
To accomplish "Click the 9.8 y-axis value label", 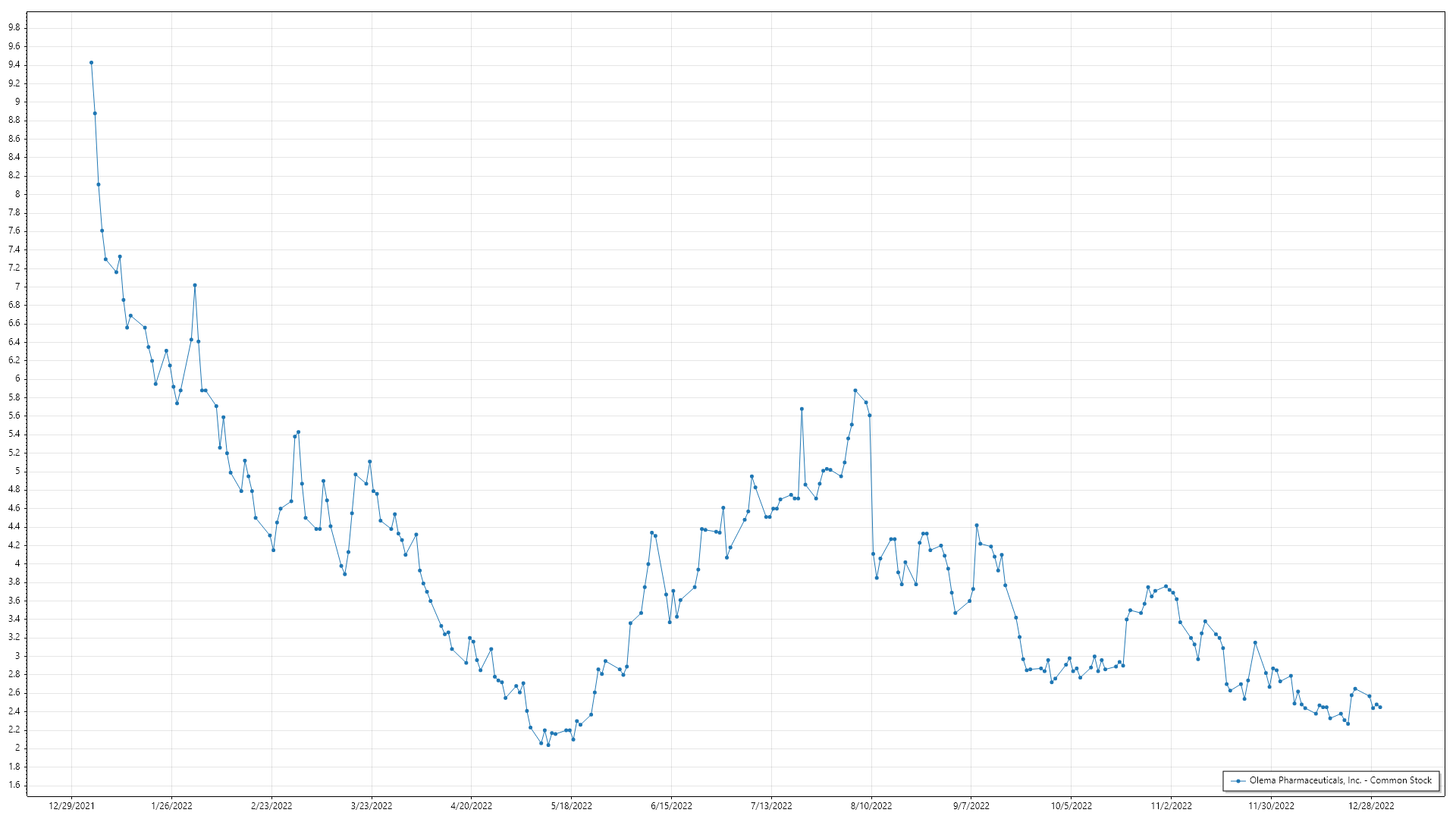I will [14, 28].
